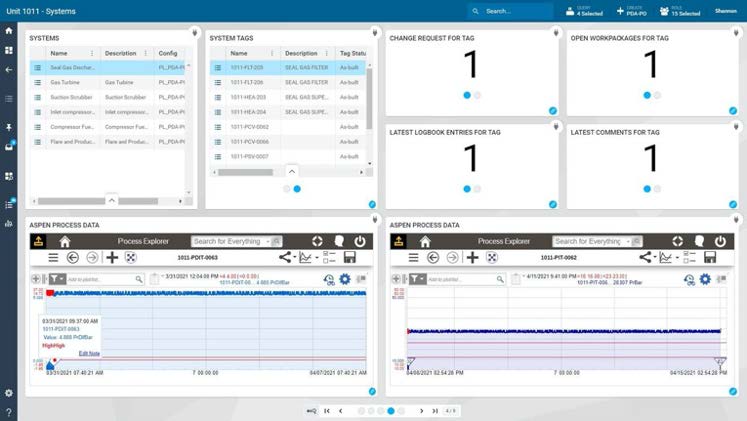Open filter dropdown in left plot toolbar

[x=57, y=279]
